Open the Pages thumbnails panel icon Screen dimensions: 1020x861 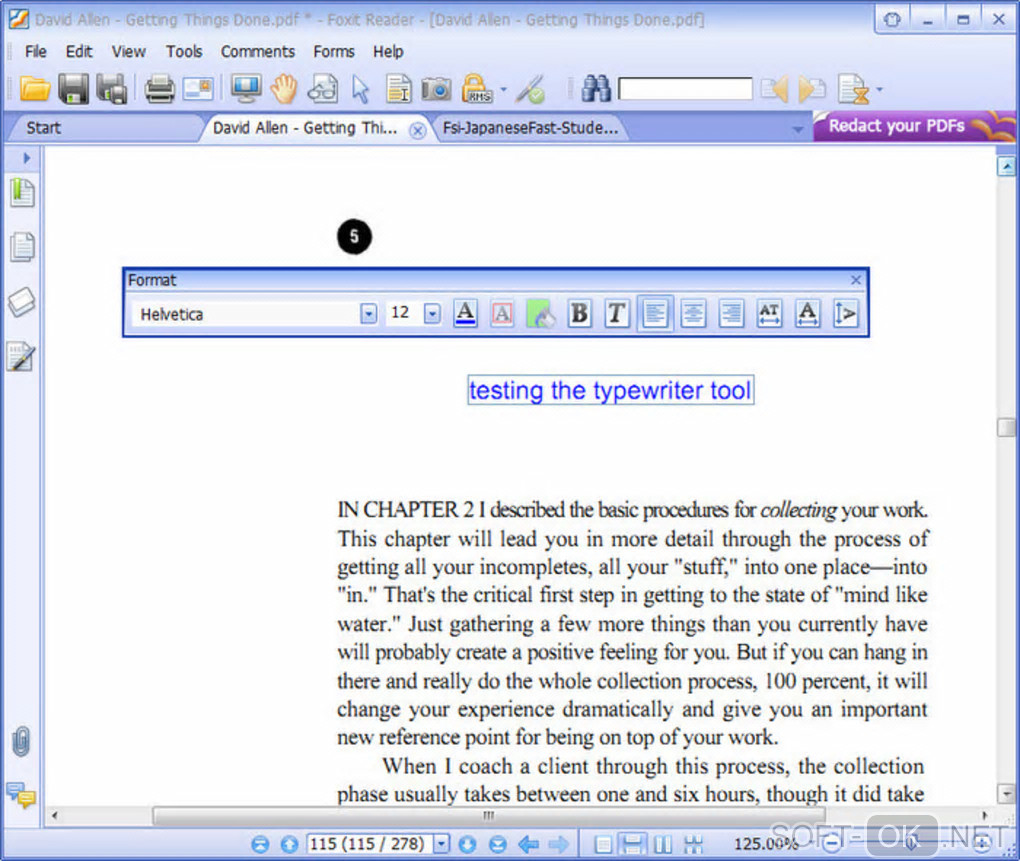point(22,246)
